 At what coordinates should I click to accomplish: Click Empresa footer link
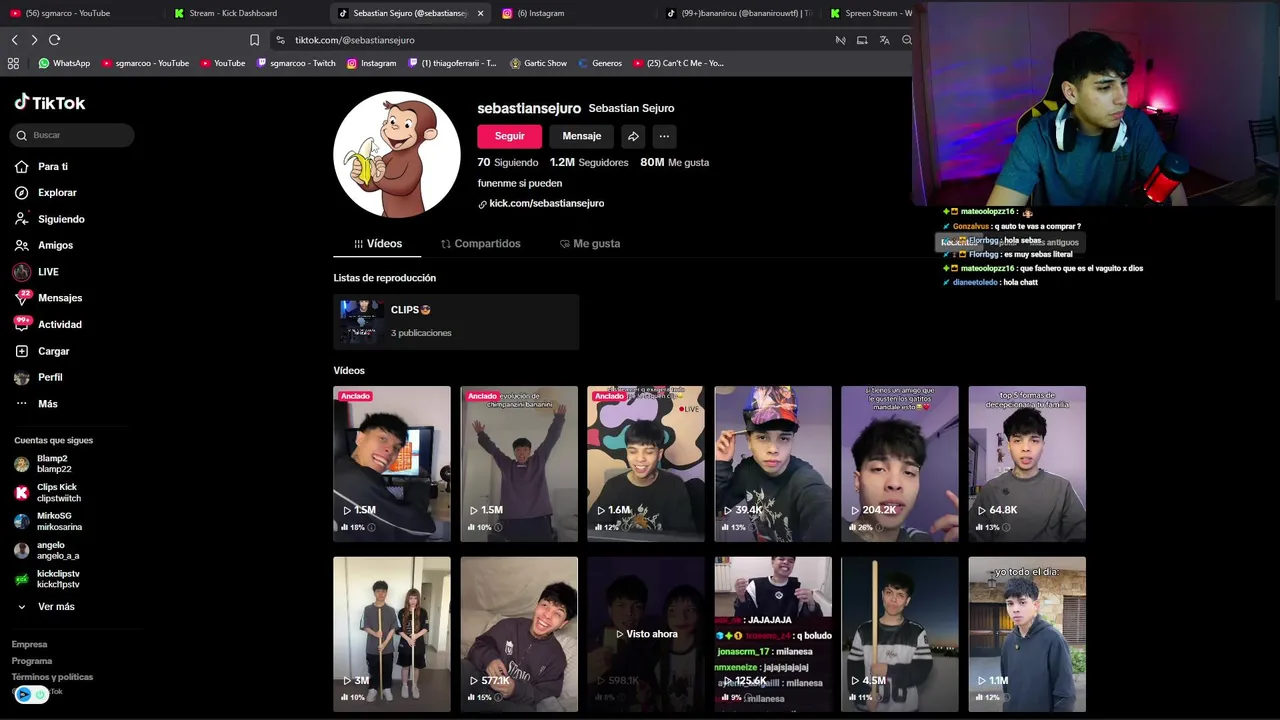pos(29,645)
